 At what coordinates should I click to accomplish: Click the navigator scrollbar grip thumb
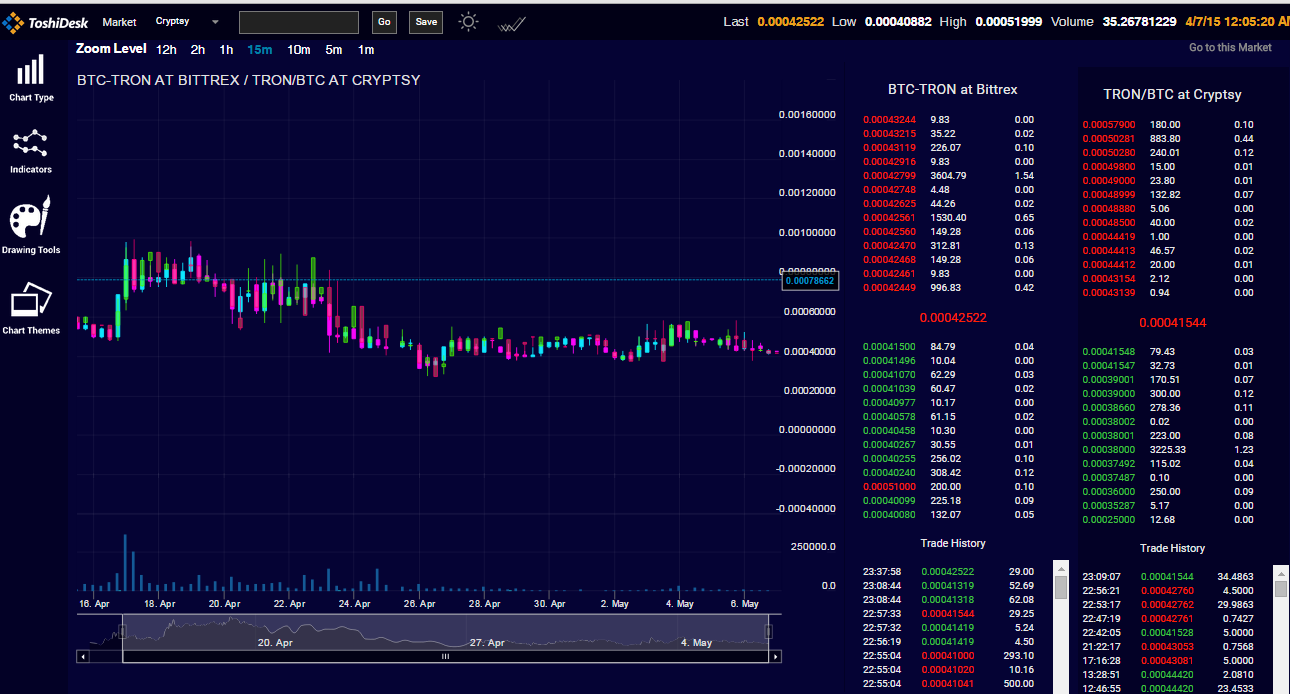click(x=446, y=657)
